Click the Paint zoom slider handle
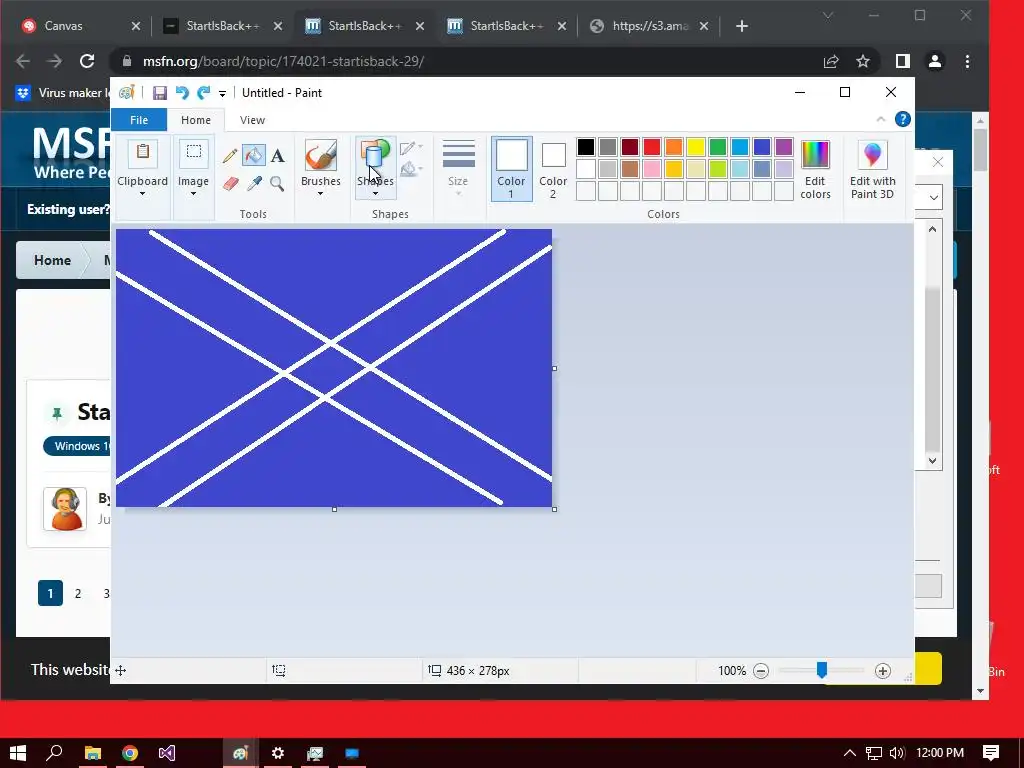1024x768 pixels. (x=822, y=670)
